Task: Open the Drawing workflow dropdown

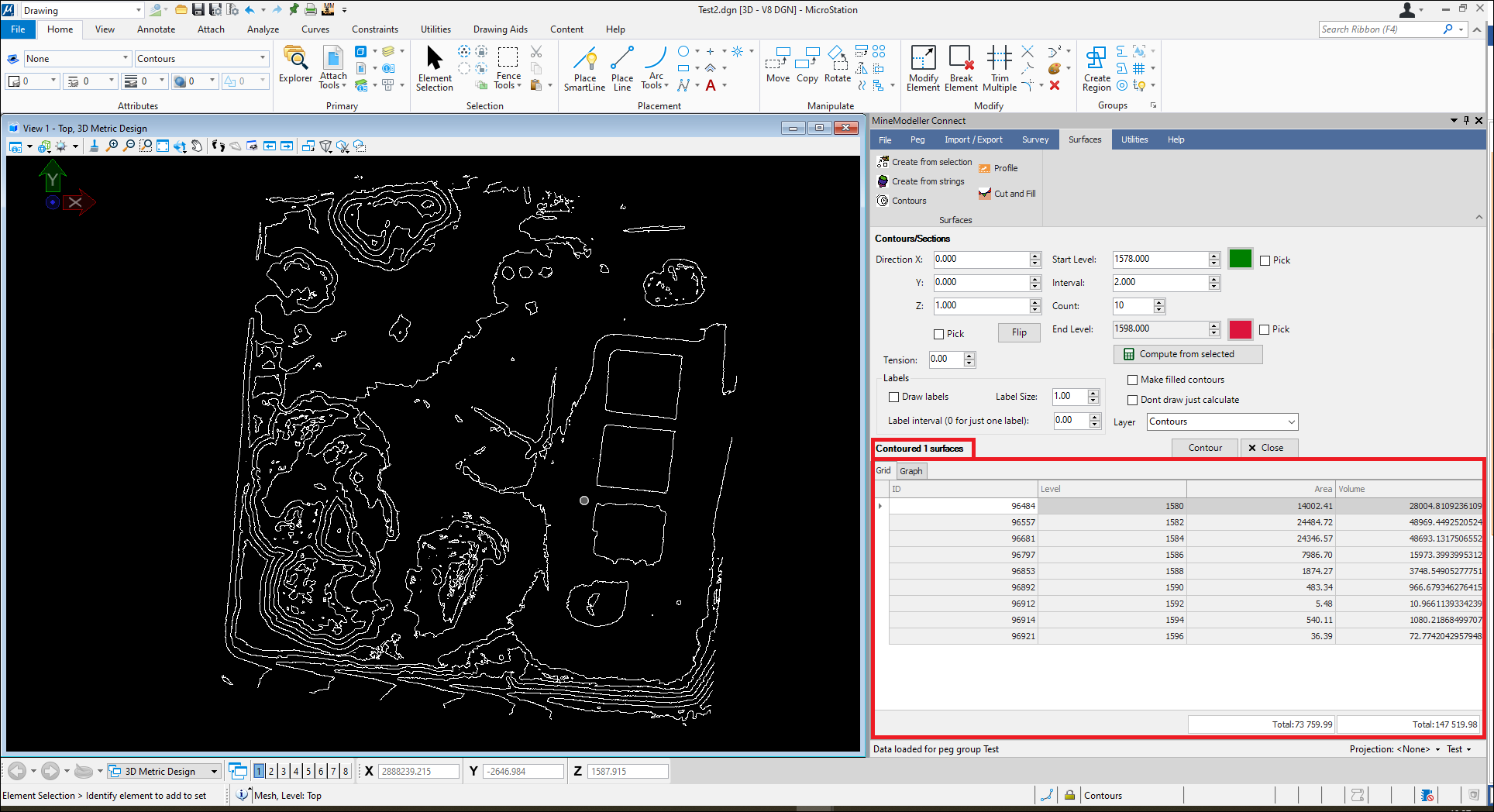Action: click(x=138, y=10)
